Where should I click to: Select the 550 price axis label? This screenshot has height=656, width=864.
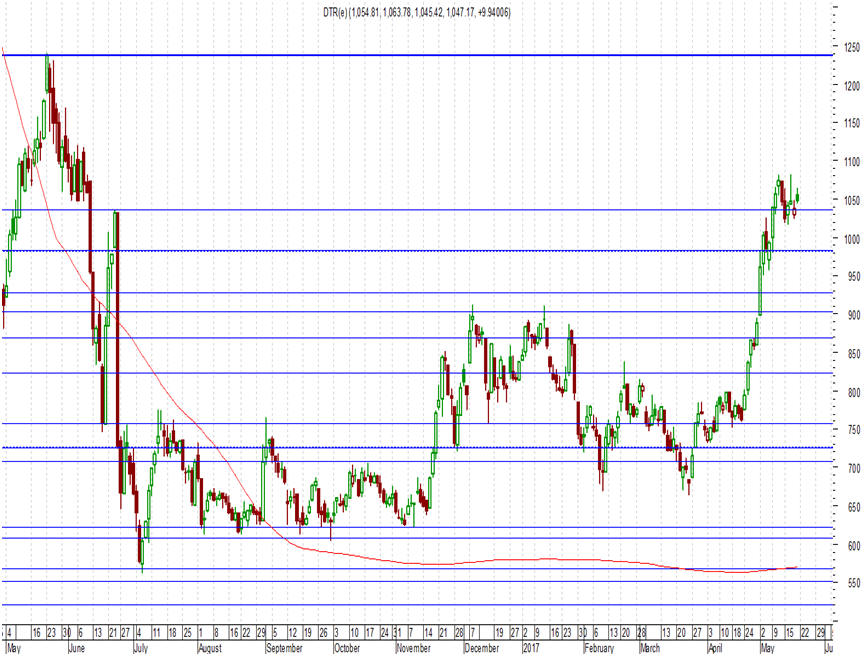[854, 583]
